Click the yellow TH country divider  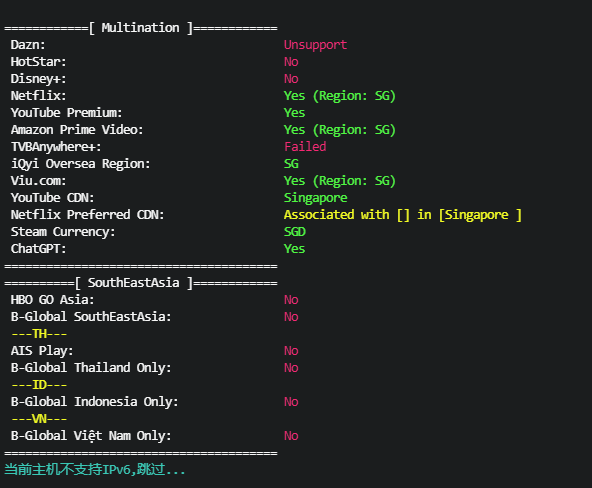pyautogui.click(x=39, y=334)
